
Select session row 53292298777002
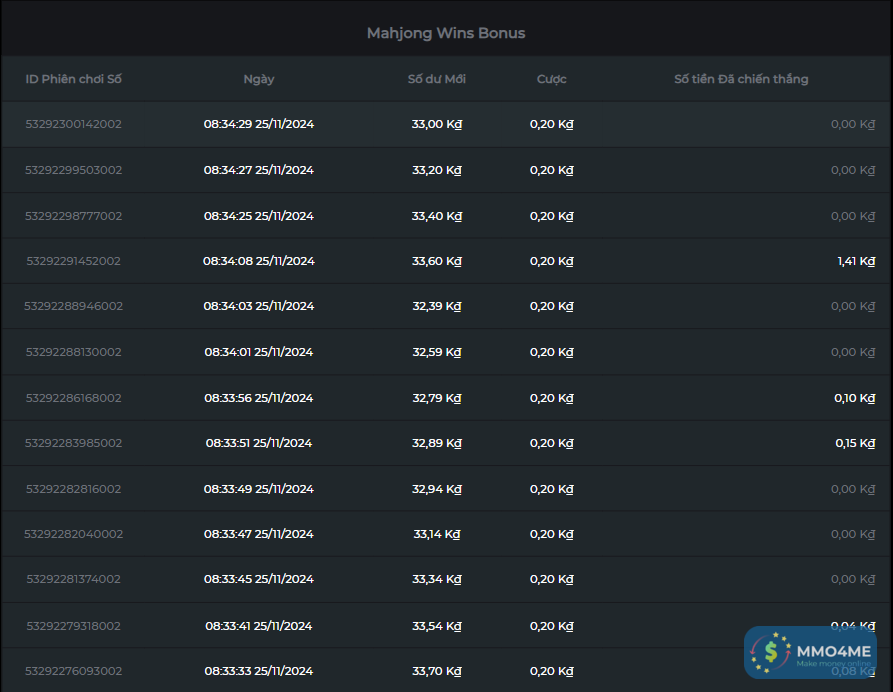pyautogui.click(x=74, y=216)
